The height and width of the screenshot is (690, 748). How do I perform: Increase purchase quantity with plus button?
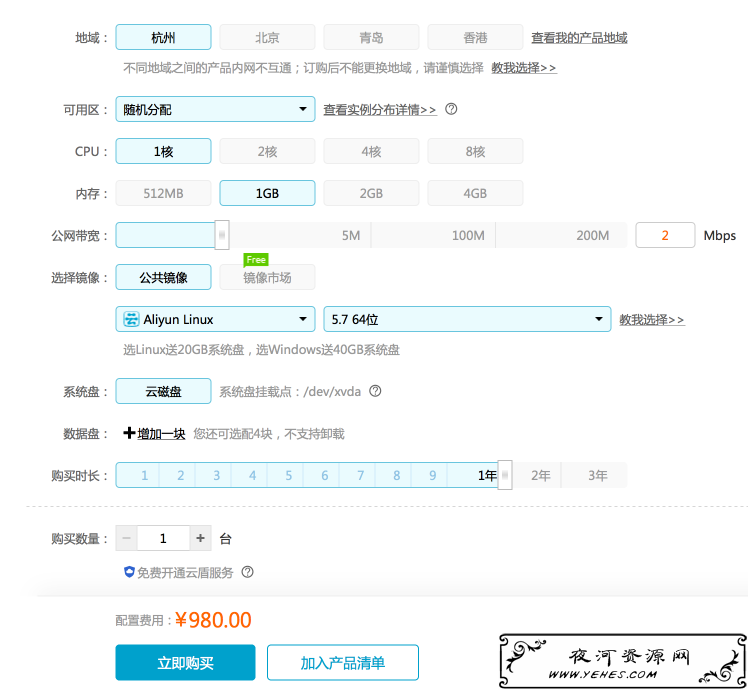[200, 538]
